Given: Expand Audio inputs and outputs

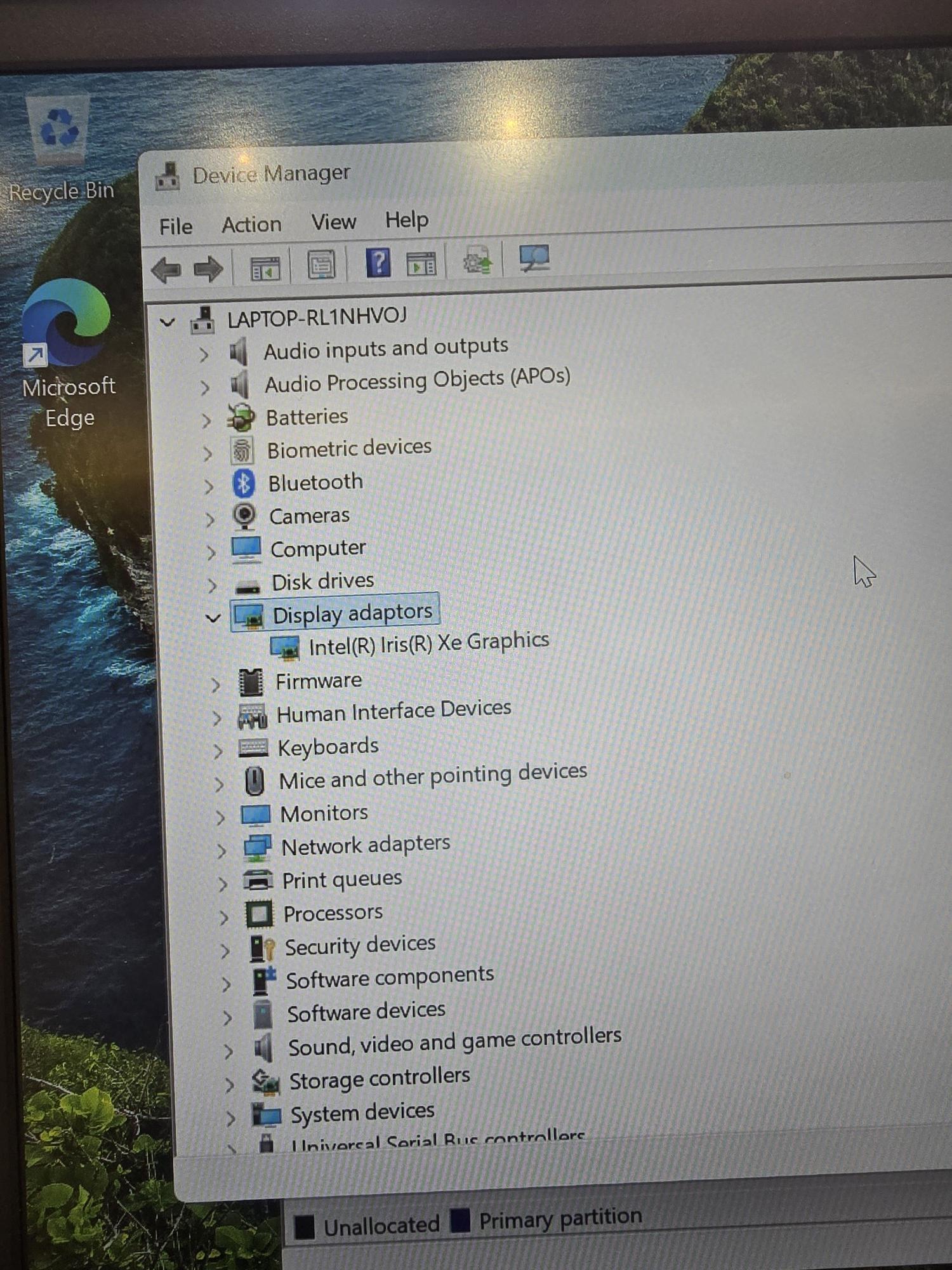Looking at the screenshot, I should click(x=204, y=354).
